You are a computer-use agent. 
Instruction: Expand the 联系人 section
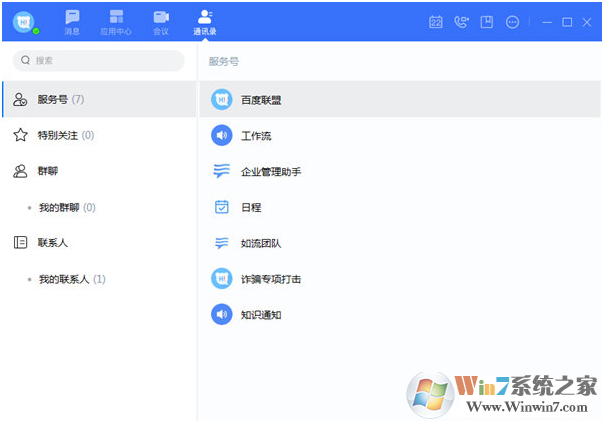coord(99,243)
